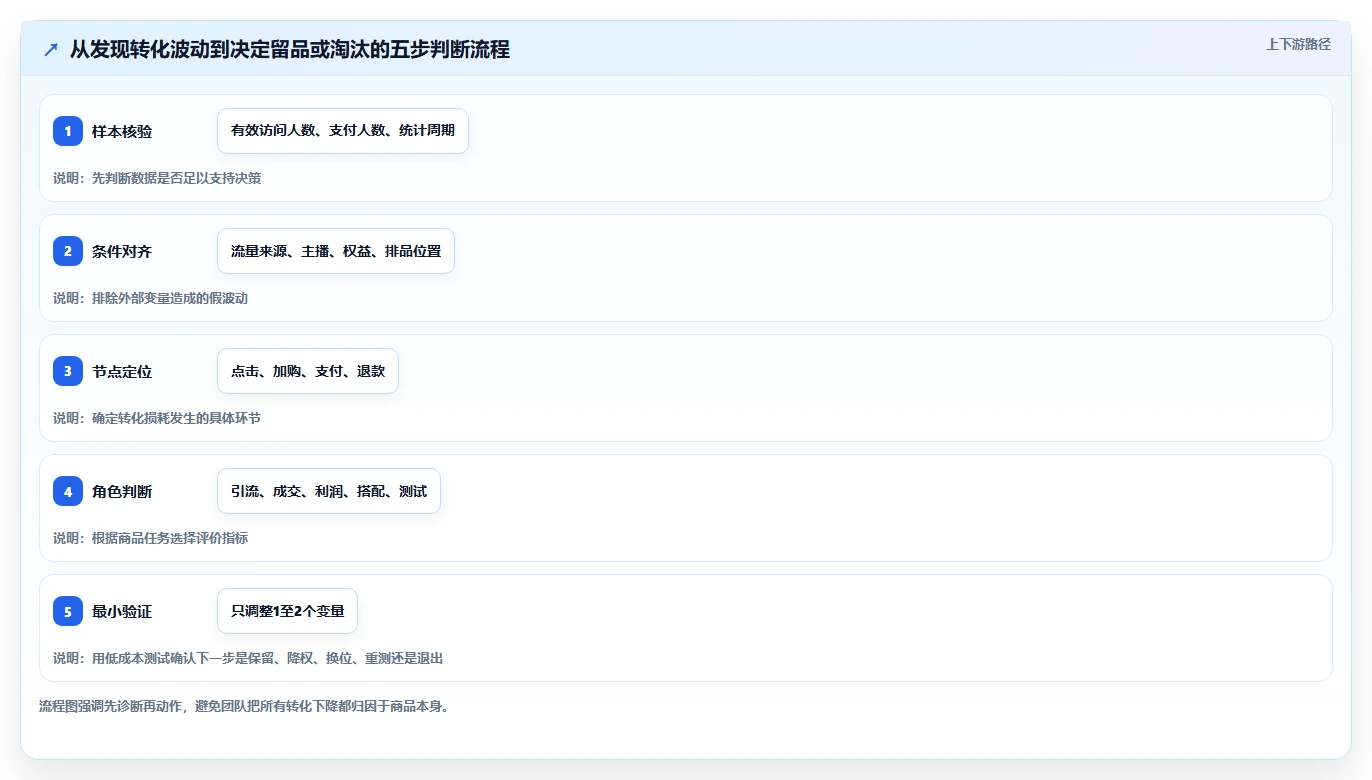Click the step 3 number badge

68,371
